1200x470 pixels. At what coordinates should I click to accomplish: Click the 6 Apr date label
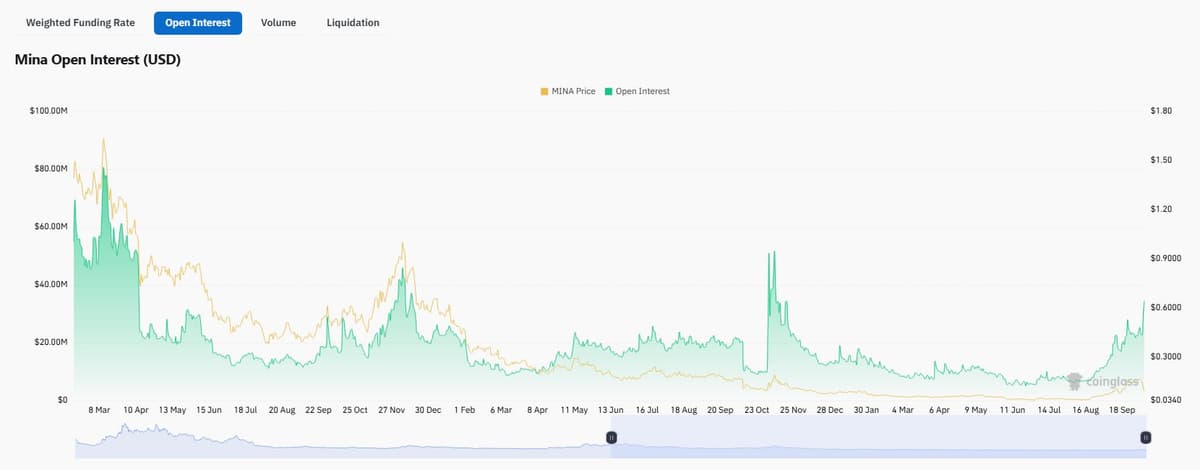(938, 410)
